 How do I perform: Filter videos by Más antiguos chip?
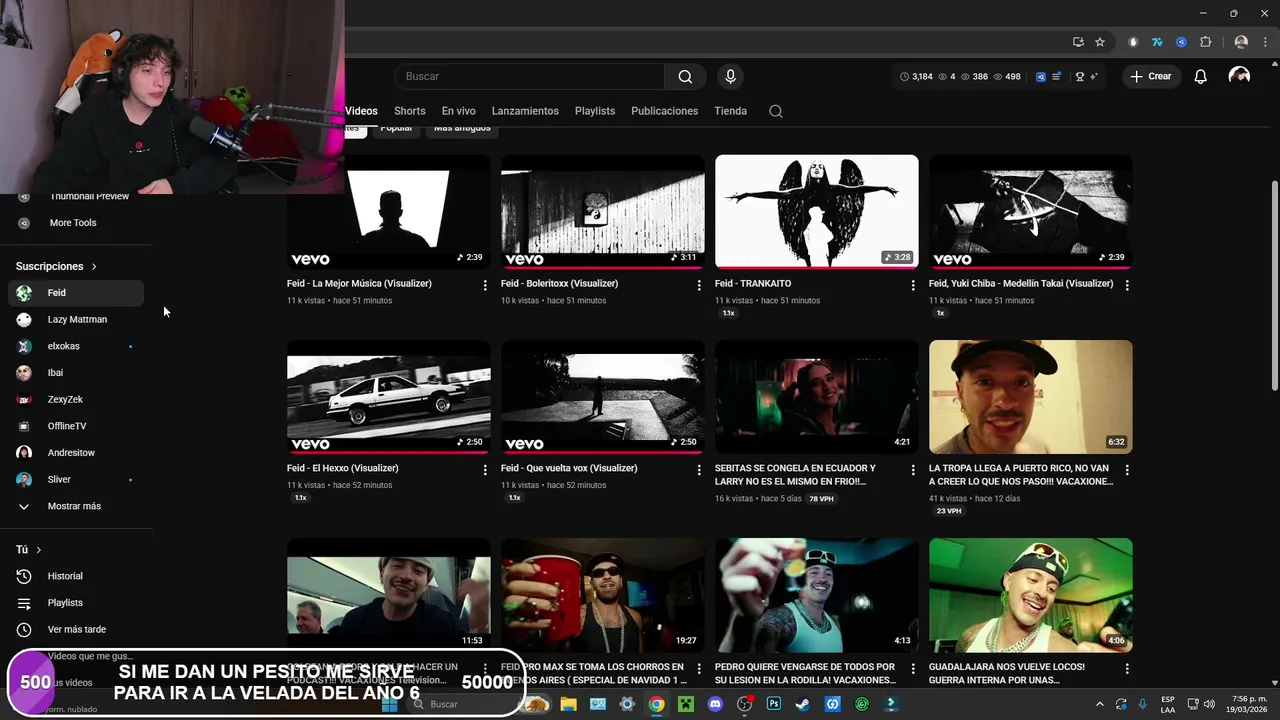pyautogui.click(x=462, y=129)
